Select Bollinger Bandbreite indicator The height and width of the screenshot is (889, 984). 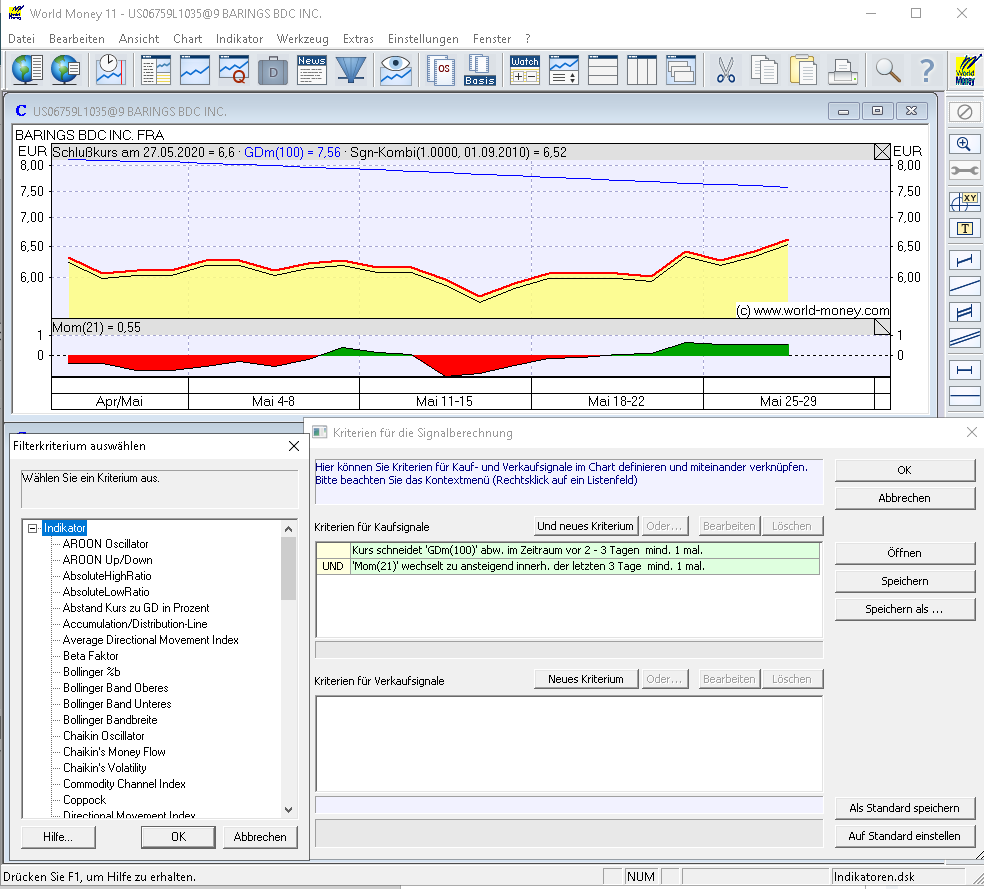coord(110,720)
